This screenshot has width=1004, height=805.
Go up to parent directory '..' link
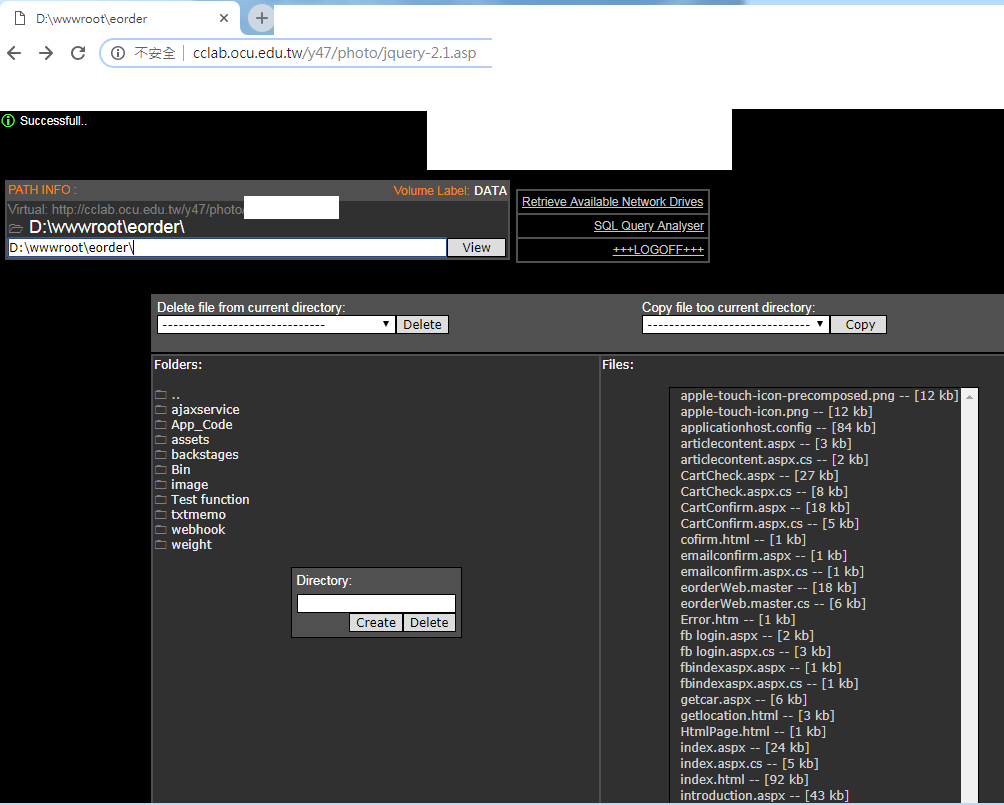point(175,395)
